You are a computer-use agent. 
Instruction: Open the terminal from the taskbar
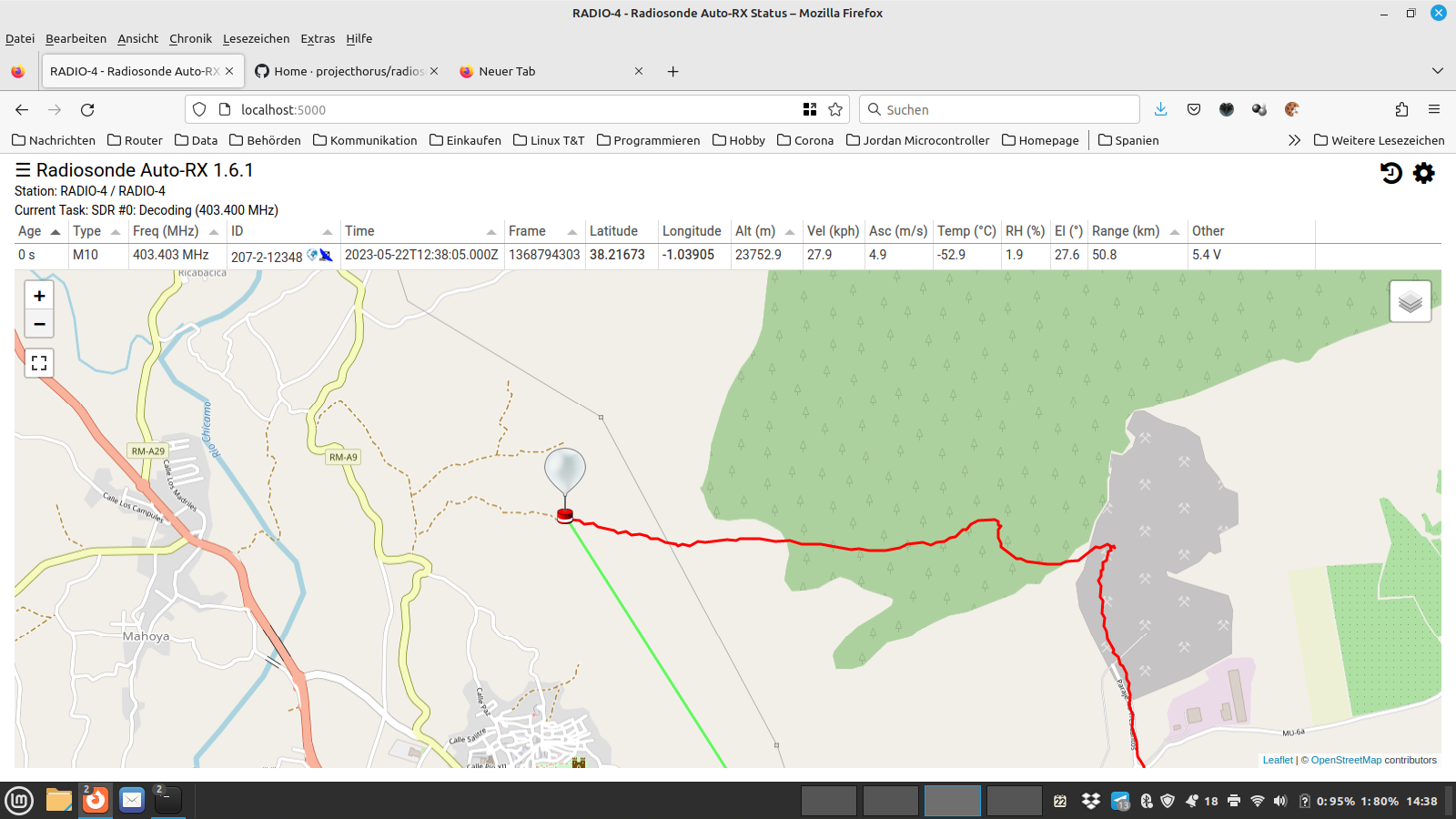(x=168, y=801)
